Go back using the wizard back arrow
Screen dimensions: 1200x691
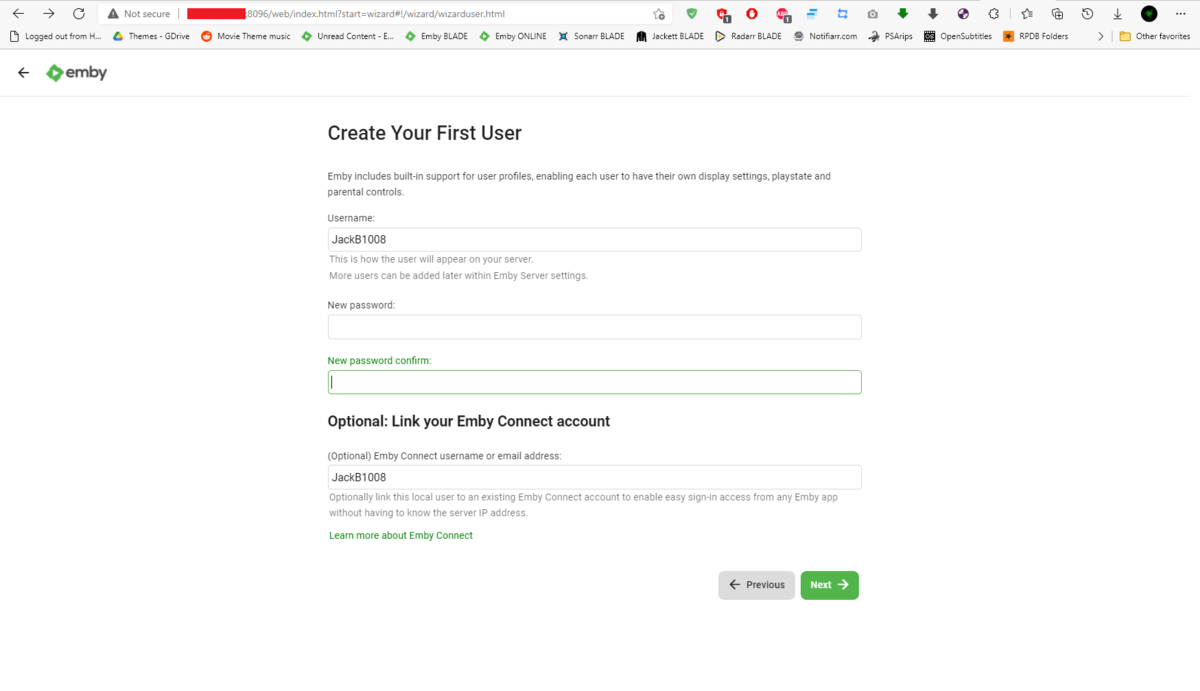(22, 72)
